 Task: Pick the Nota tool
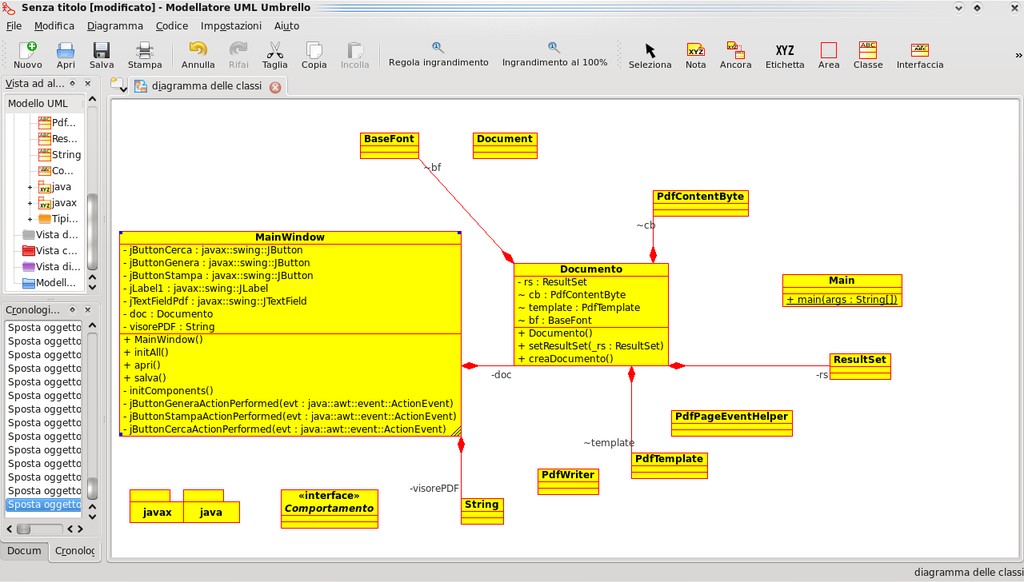[x=695, y=54]
